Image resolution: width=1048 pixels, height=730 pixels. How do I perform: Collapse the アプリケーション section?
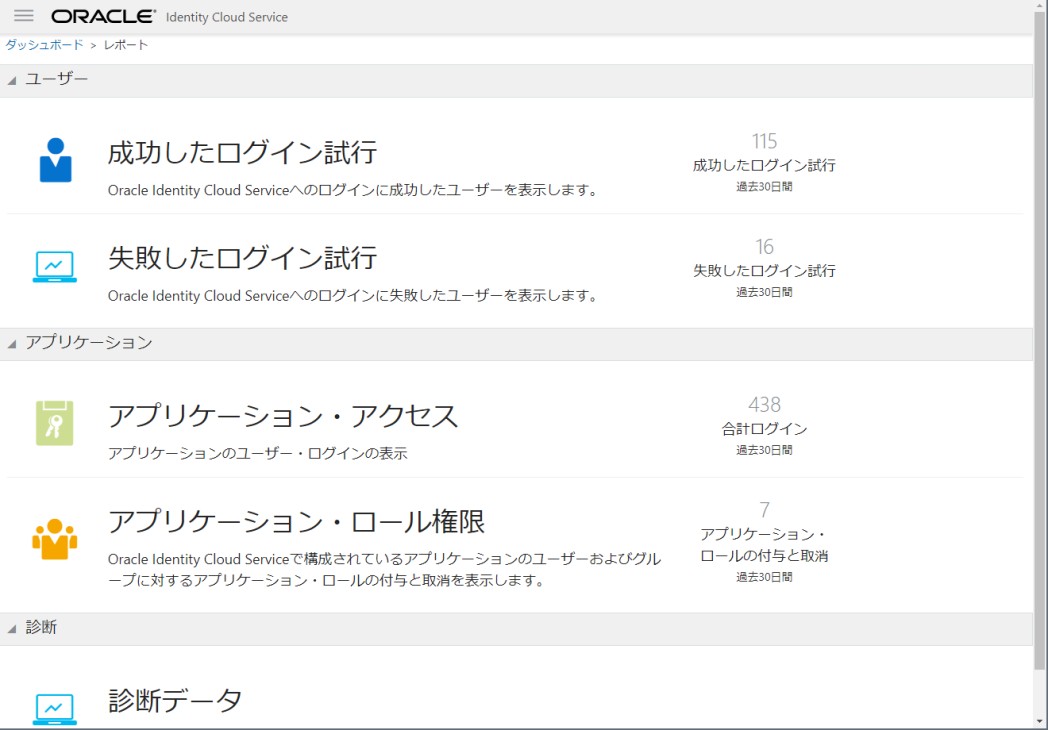[11, 344]
